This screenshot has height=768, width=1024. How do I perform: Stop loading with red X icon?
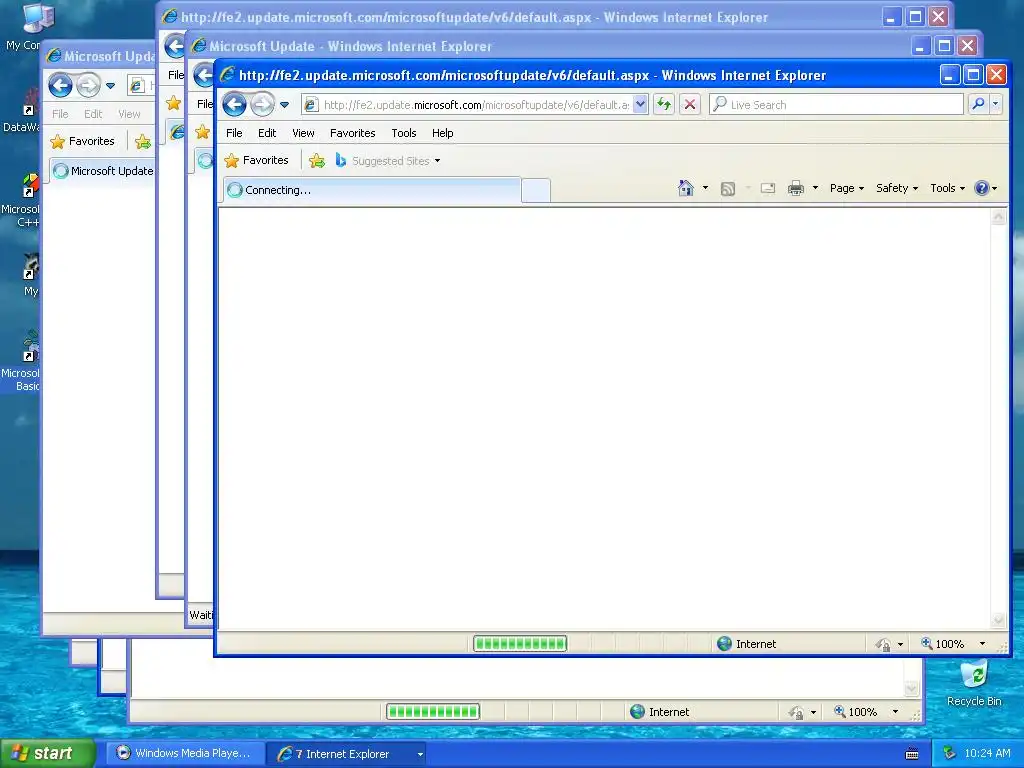690,104
